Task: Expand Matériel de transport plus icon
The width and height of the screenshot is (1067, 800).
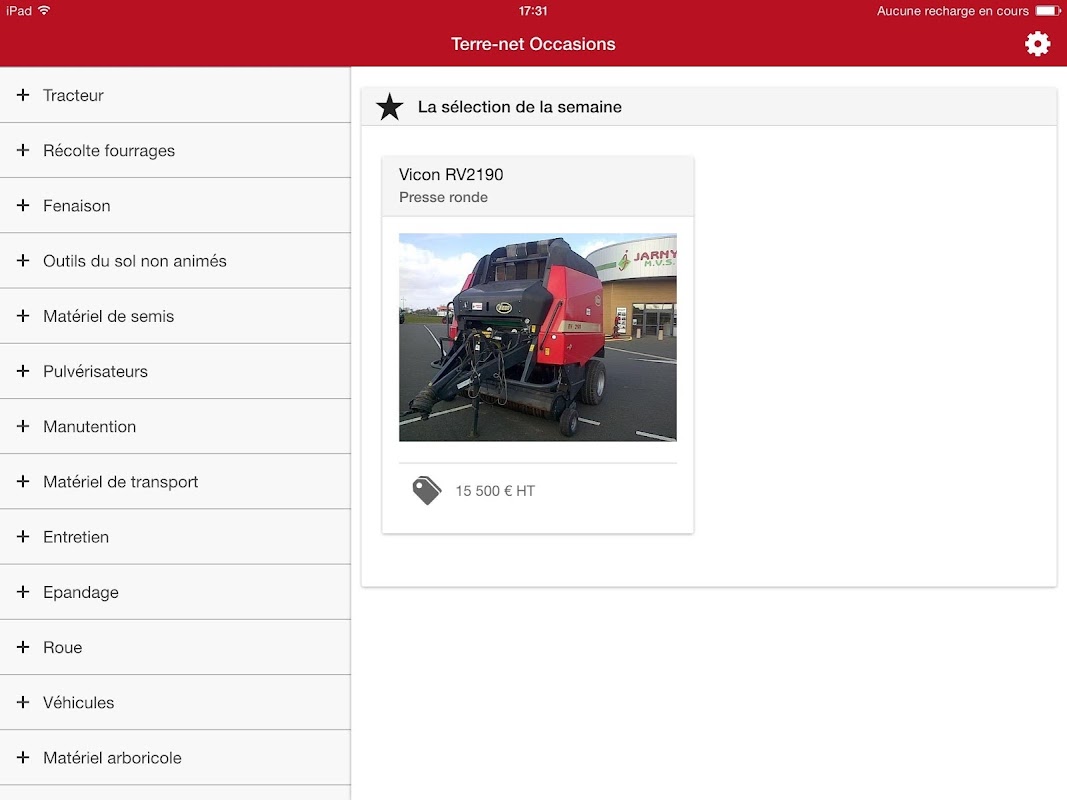Action: coord(23,481)
